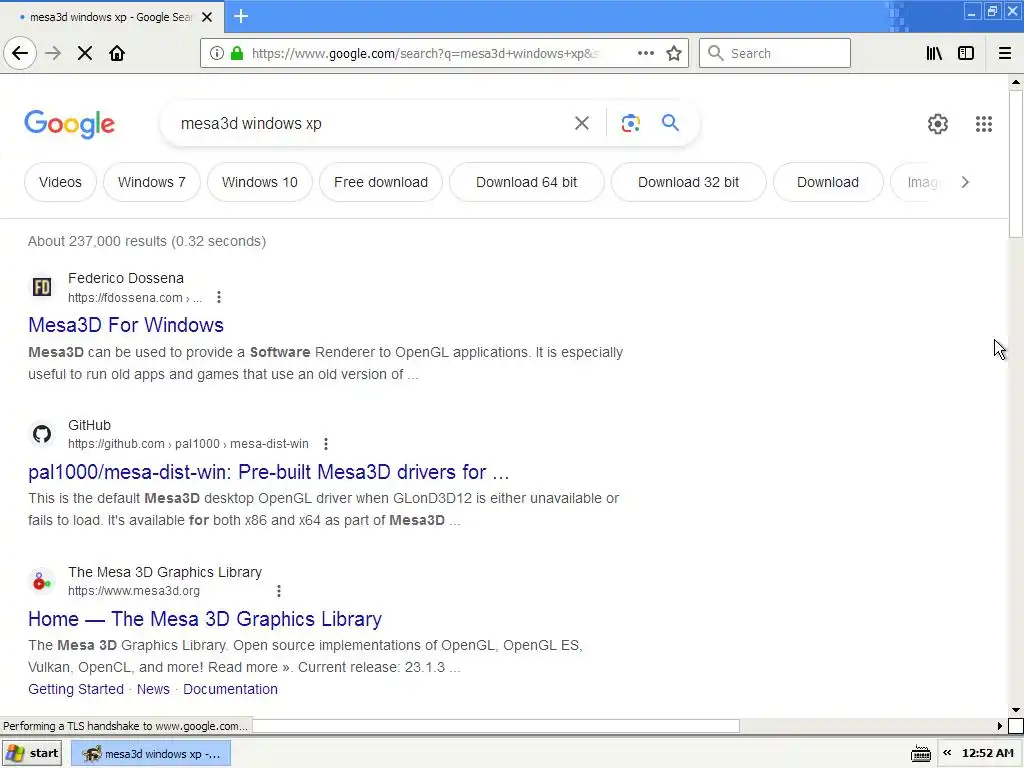Screen dimensions: 1024x768
Task: Click the https://www.mesa3d.org URL text
Action: coord(134,591)
